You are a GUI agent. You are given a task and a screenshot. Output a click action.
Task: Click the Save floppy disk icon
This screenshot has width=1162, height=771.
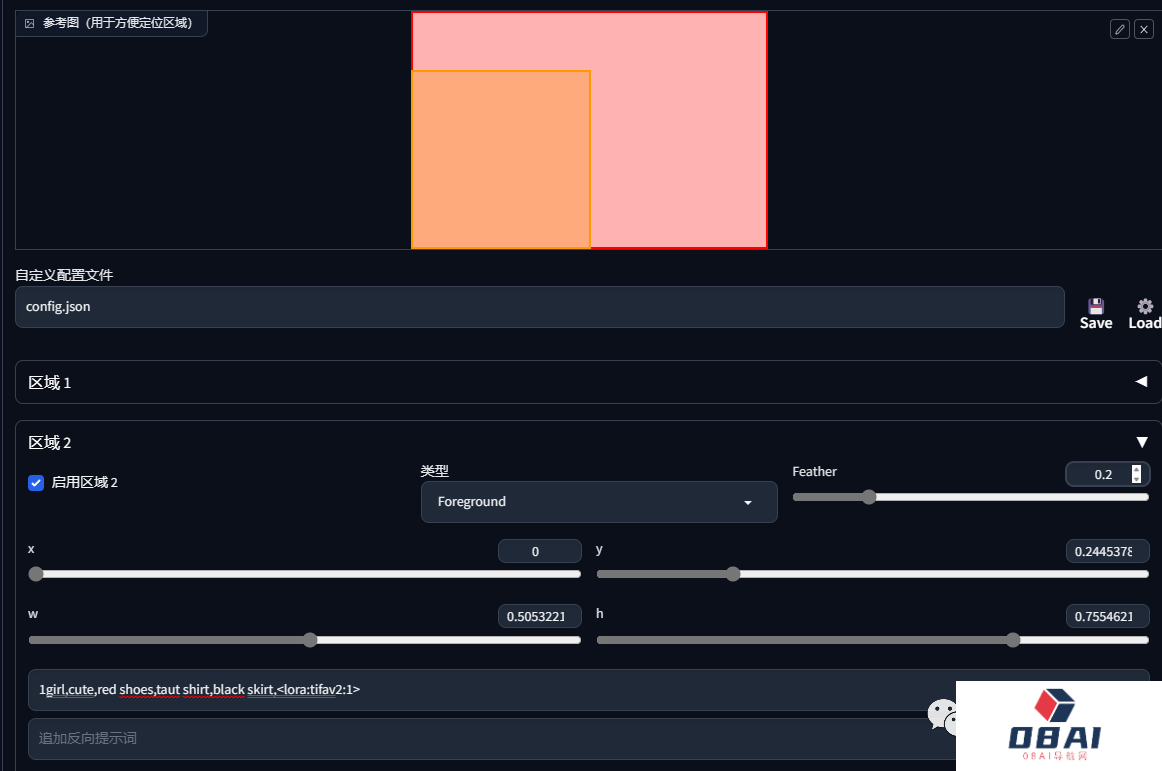point(1096,307)
